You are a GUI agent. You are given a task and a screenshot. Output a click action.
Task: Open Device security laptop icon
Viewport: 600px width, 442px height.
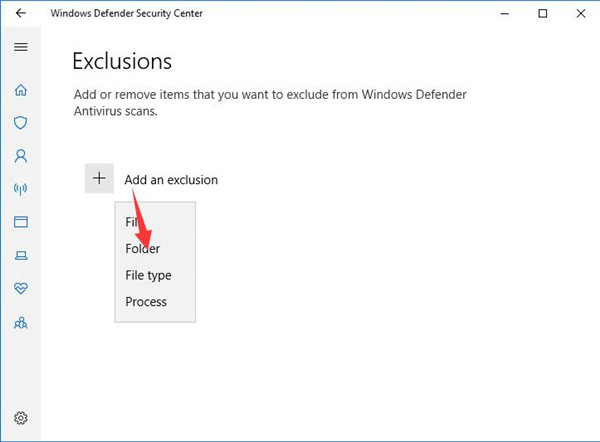tap(21, 255)
